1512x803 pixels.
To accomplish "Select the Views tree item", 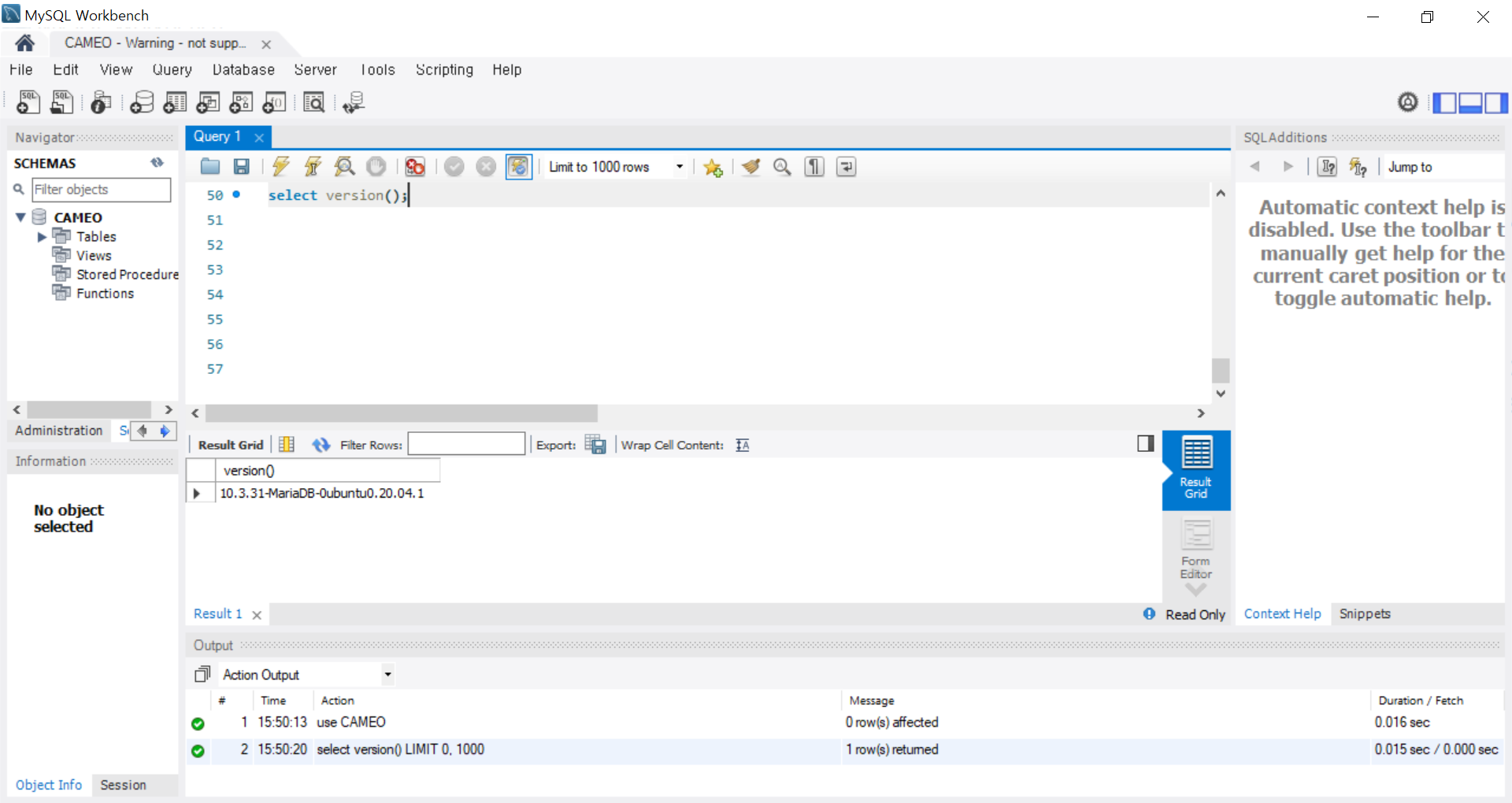I will 94,255.
